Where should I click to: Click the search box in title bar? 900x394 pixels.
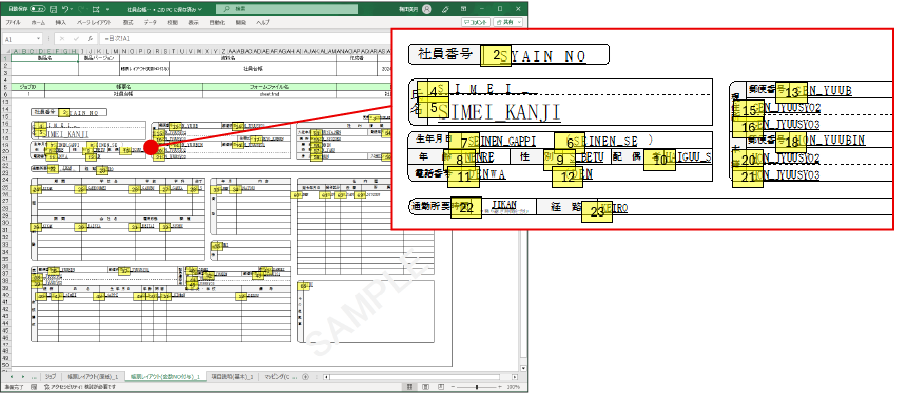[x=288, y=9]
